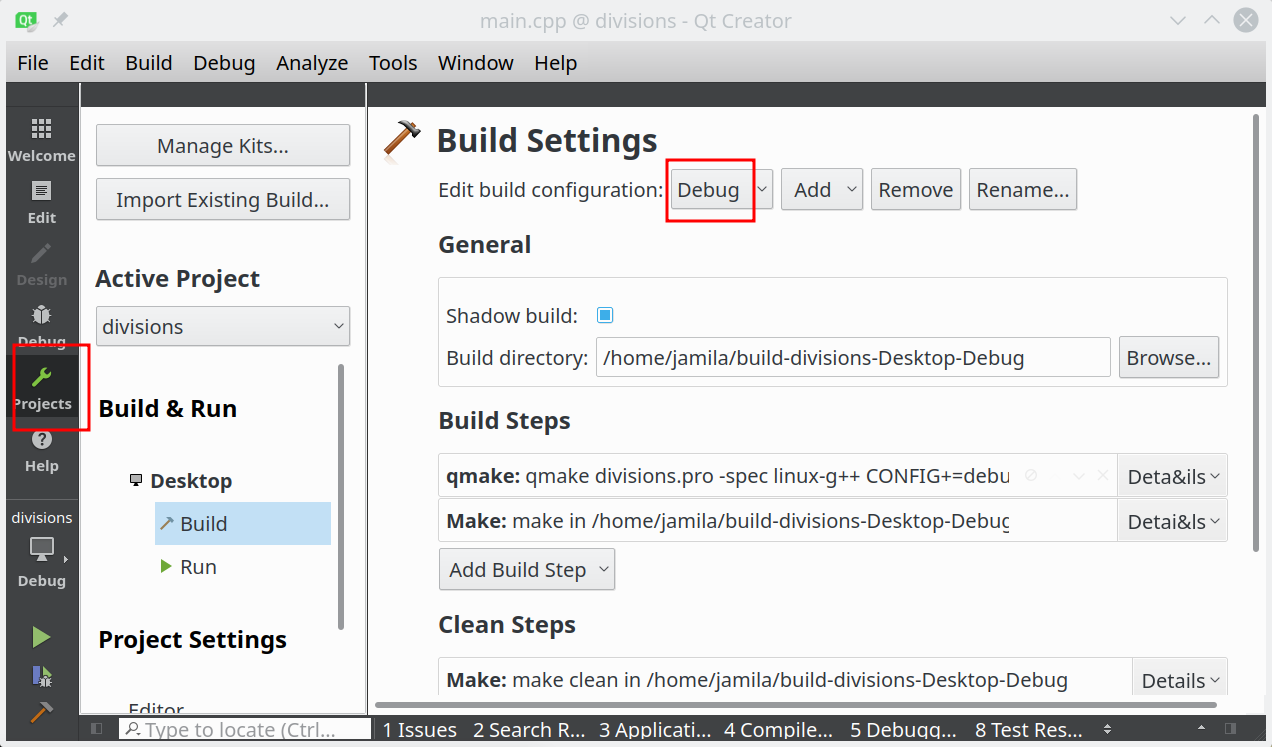Expand qmake step details
Viewport: 1272px width, 747px height.
tap(1172, 476)
